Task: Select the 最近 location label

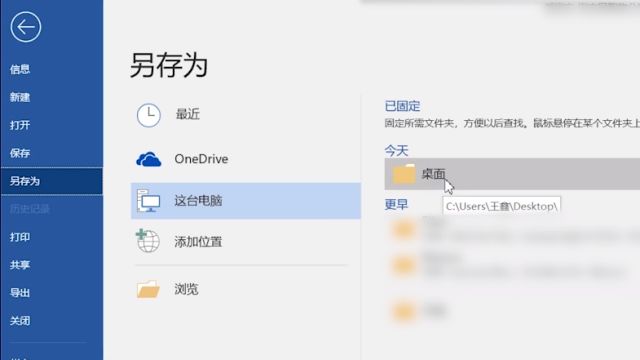Action: 188,114
